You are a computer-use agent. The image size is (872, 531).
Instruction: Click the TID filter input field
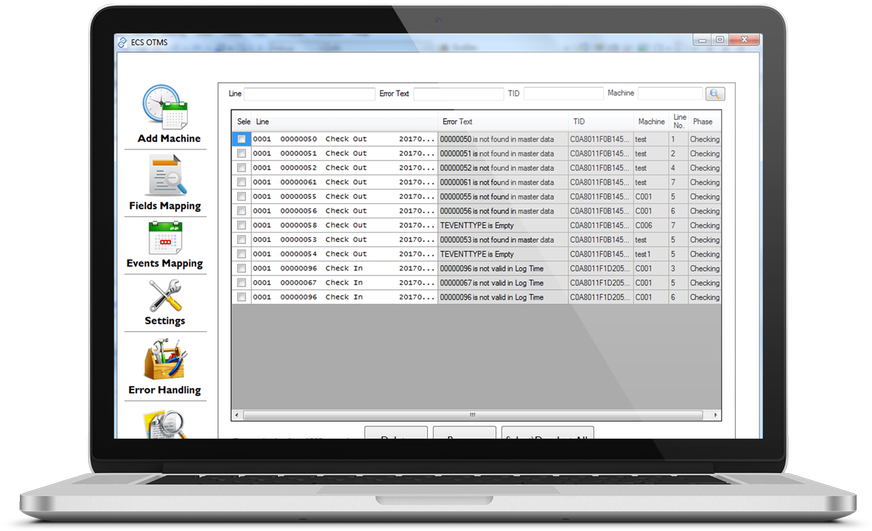563,94
